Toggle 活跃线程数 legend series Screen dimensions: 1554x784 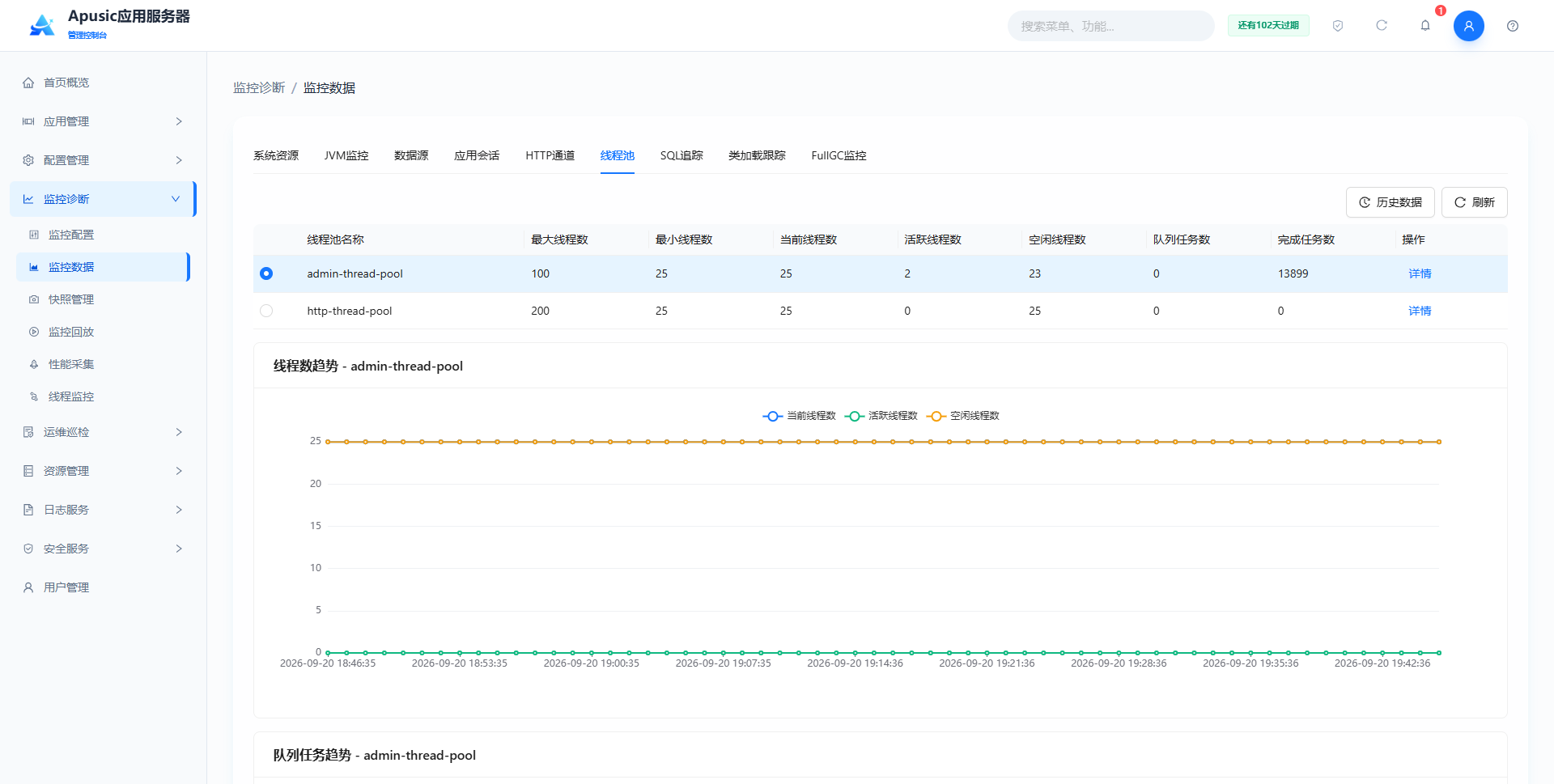click(x=881, y=416)
